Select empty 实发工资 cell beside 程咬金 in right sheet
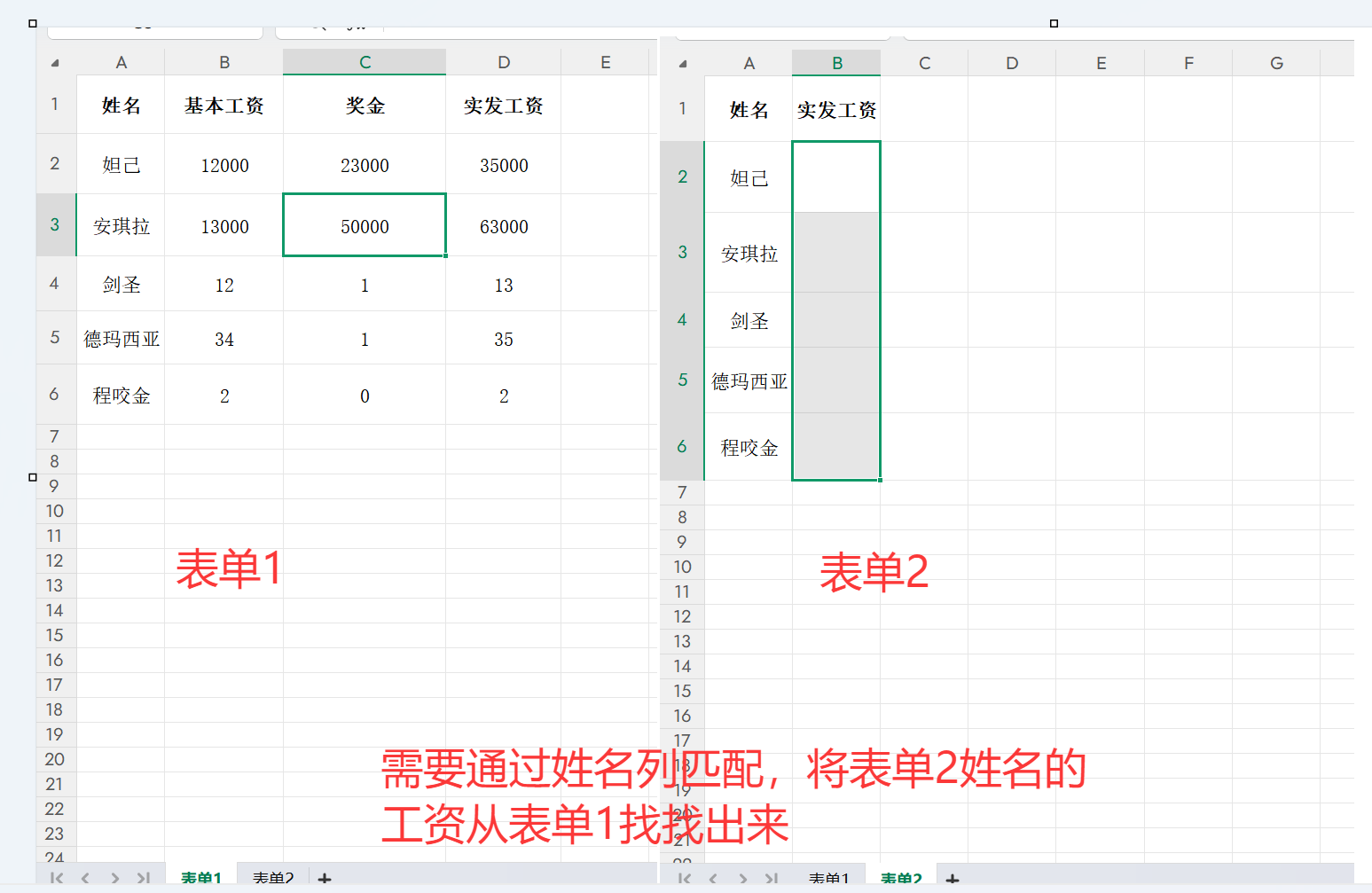Image resolution: width=1372 pixels, height=893 pixels. [836, 447]
